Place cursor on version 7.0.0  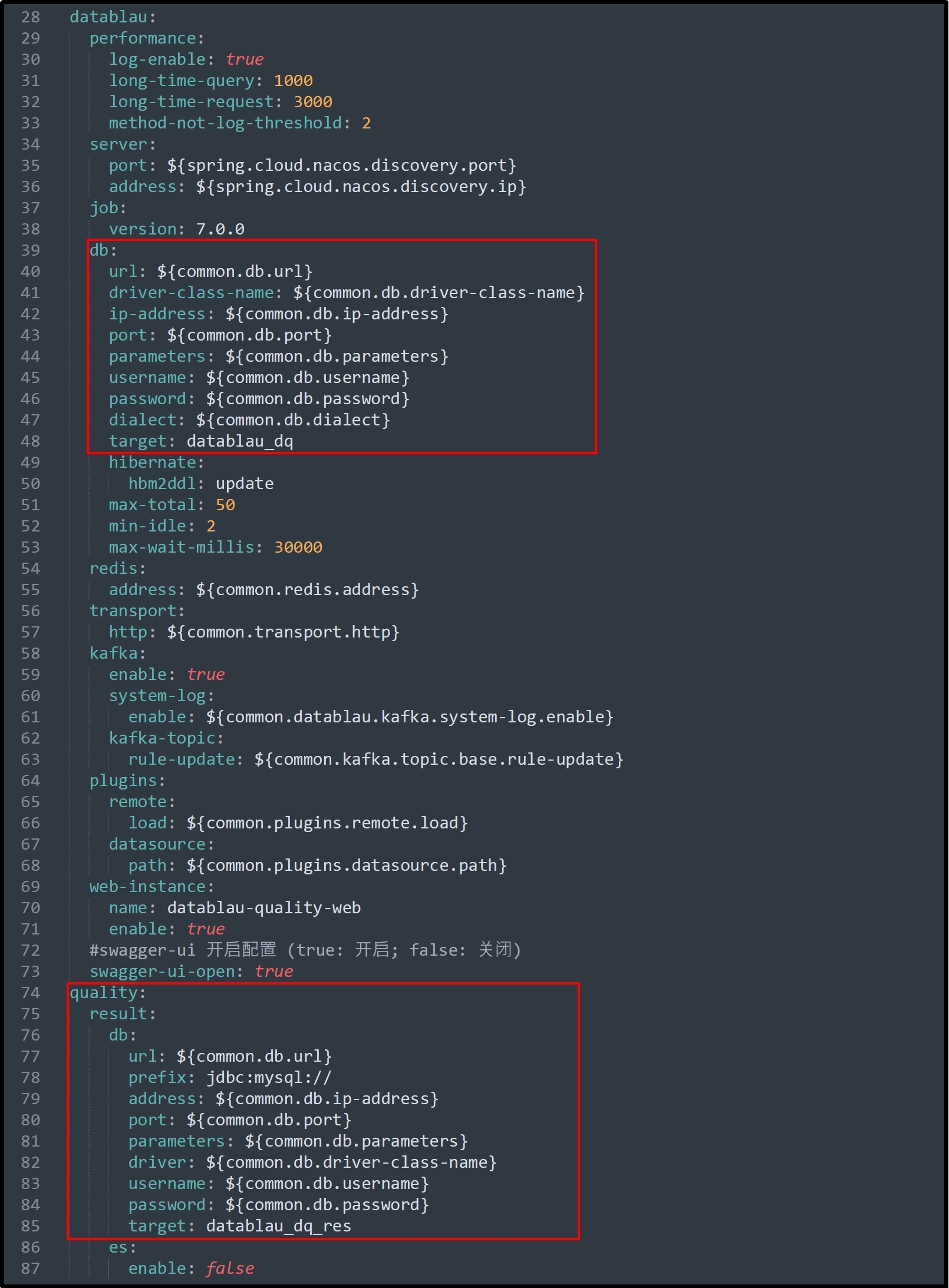pos(220,229)
